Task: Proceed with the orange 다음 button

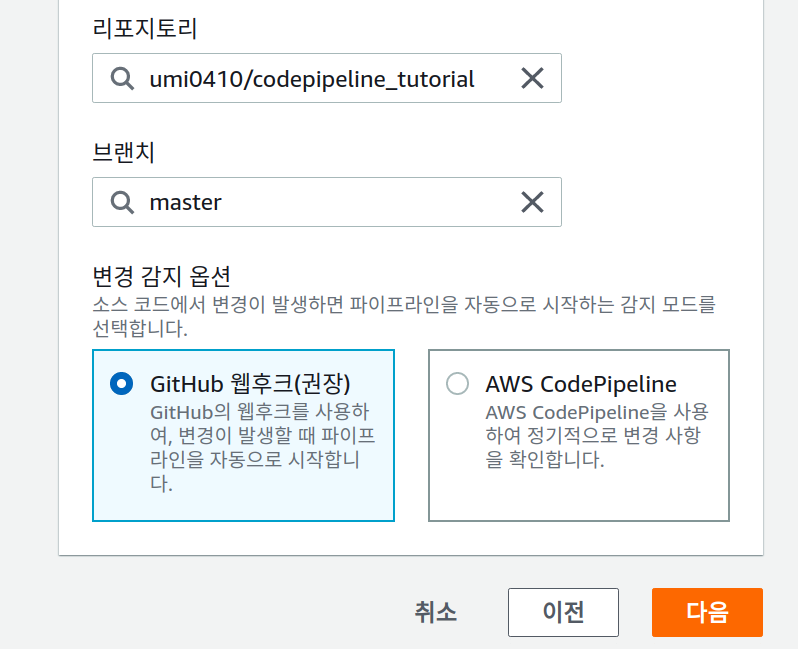Action: pyautogui.click(x=707, y=612)
